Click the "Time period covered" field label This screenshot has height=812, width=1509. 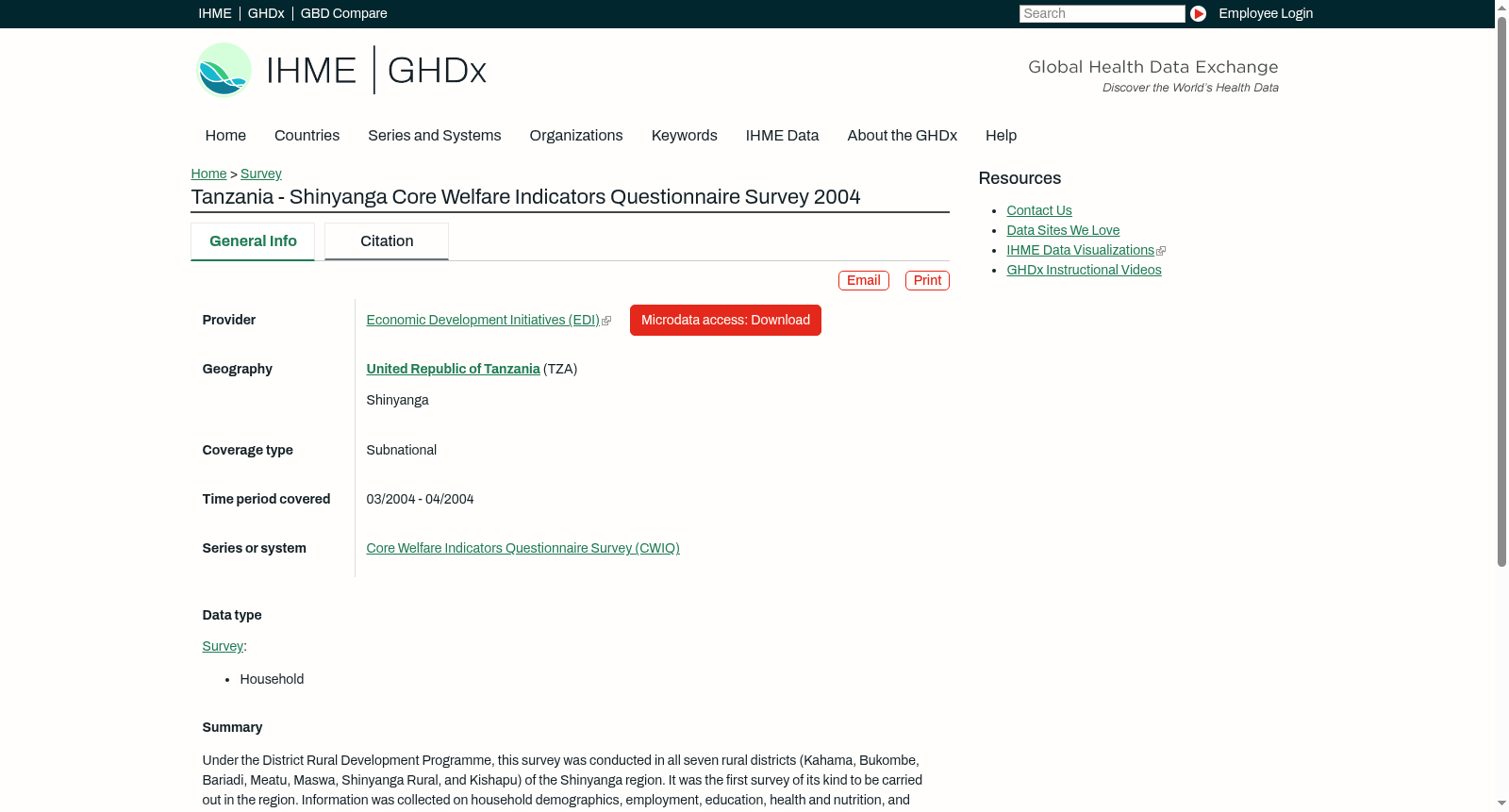266,500
